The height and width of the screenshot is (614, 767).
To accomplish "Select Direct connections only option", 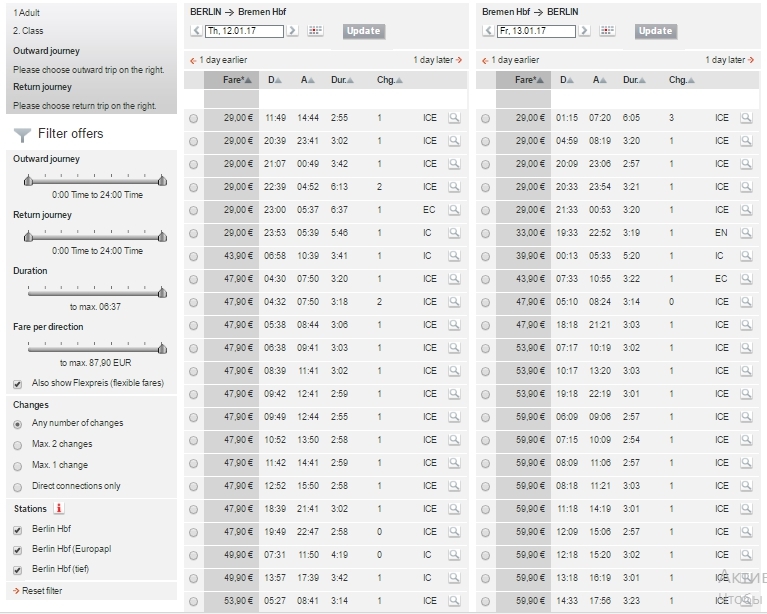I will (17, 486).
